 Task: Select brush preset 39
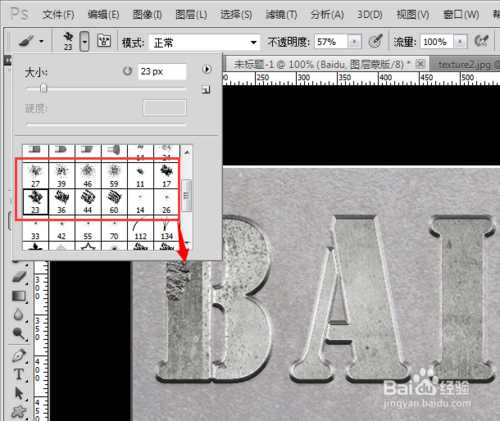point(62,176)
